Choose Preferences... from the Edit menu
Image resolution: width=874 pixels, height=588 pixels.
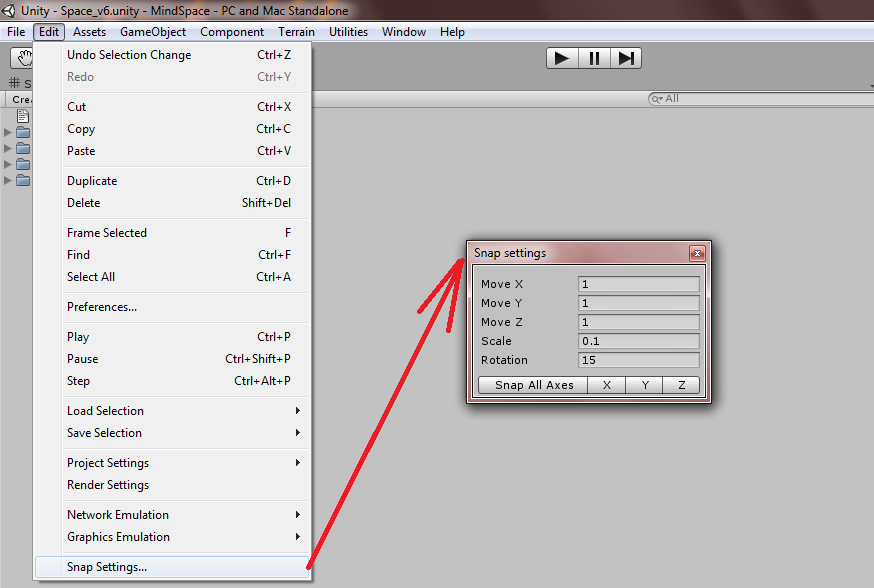tap(102, 307)
